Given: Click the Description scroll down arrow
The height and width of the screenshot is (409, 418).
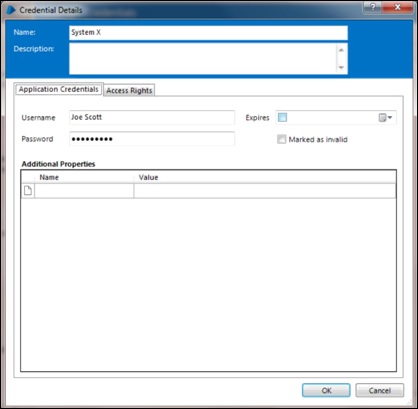Looking at the screenshot, I should tap(341, 67).
